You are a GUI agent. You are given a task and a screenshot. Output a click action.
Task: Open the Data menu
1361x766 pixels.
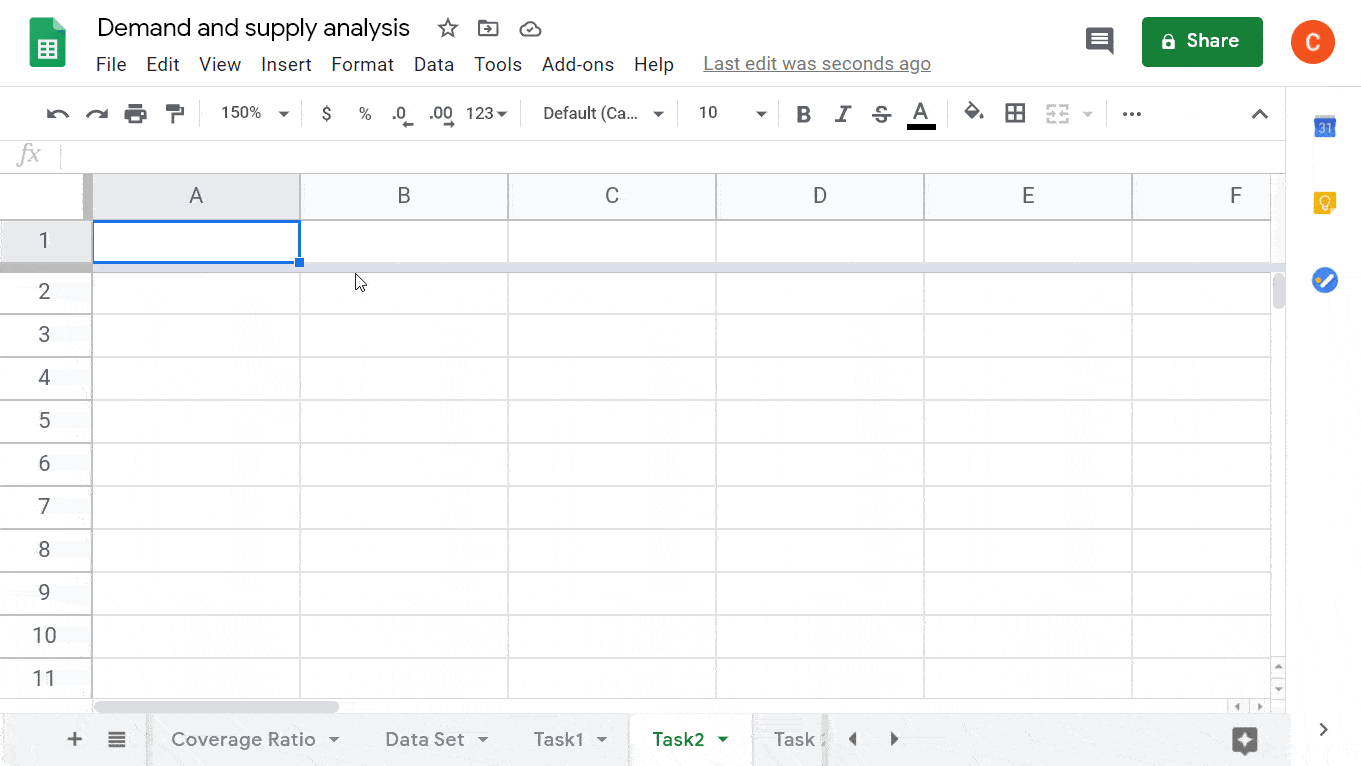coord(434,64)
